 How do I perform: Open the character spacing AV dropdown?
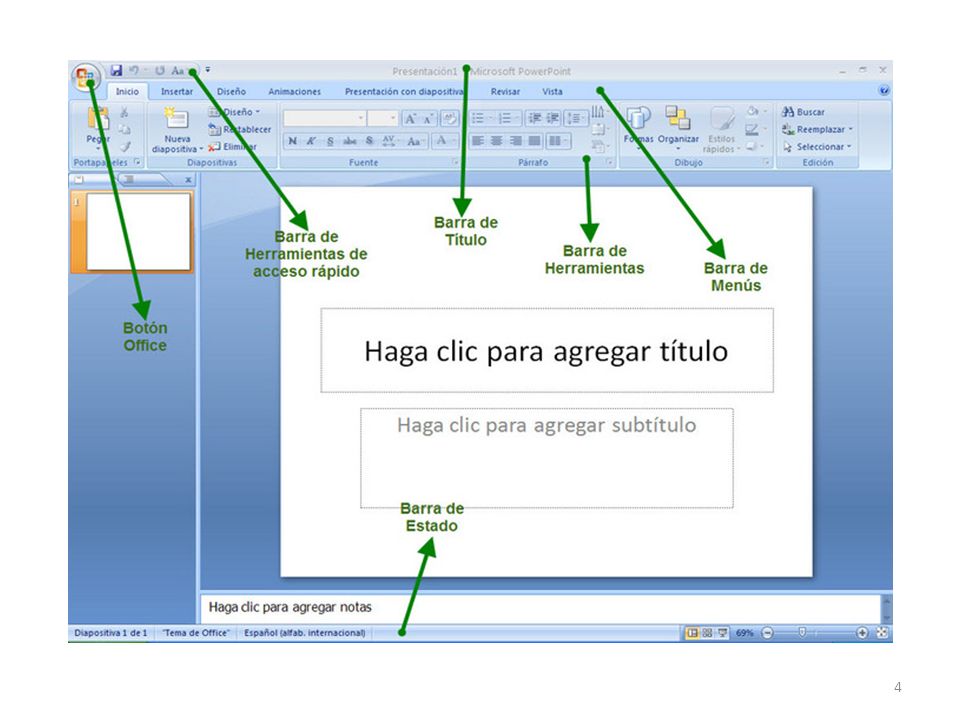(389, 141)
